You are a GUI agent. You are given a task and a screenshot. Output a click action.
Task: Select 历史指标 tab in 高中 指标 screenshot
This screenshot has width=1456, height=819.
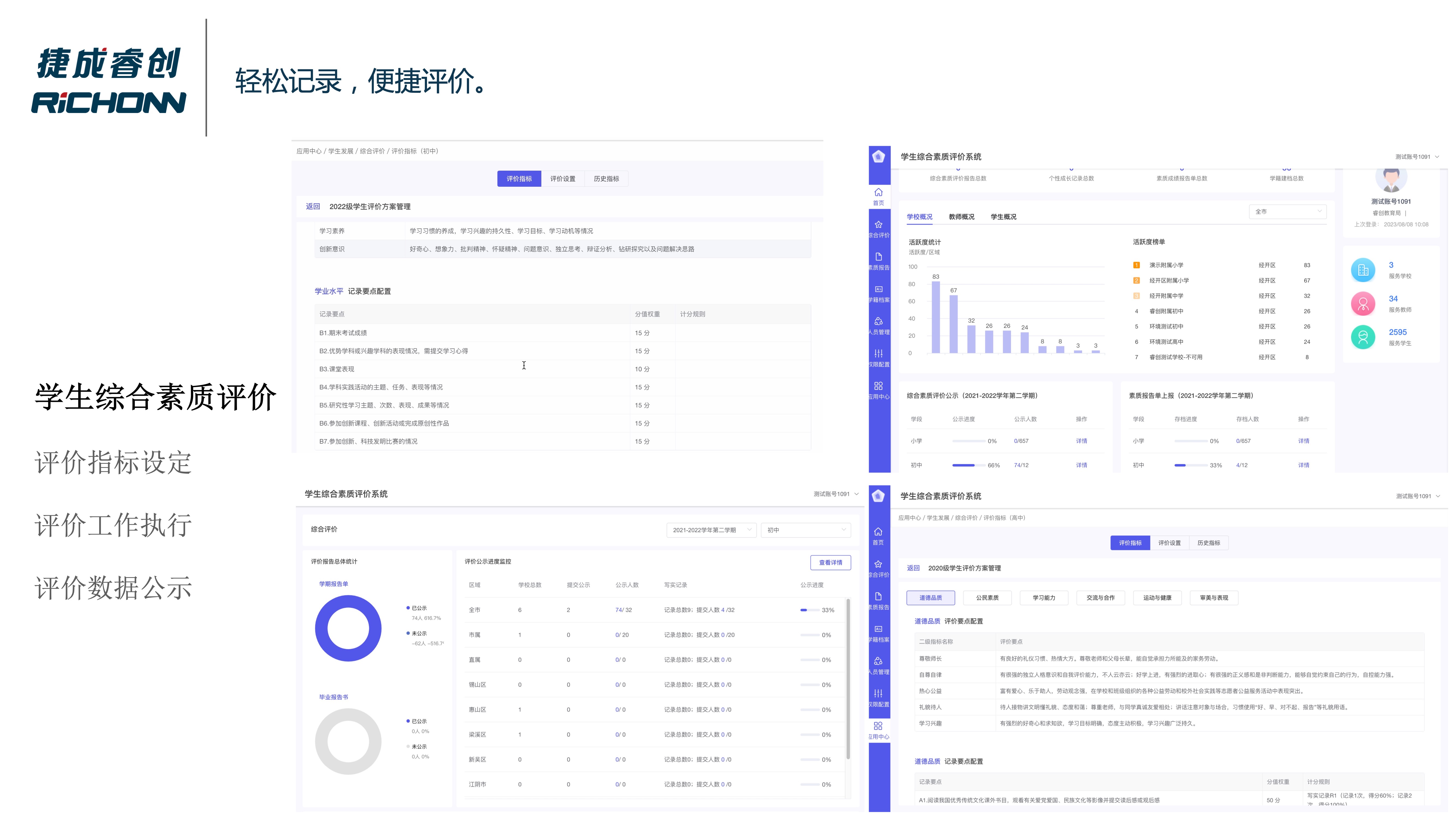tap(1208, 543)
